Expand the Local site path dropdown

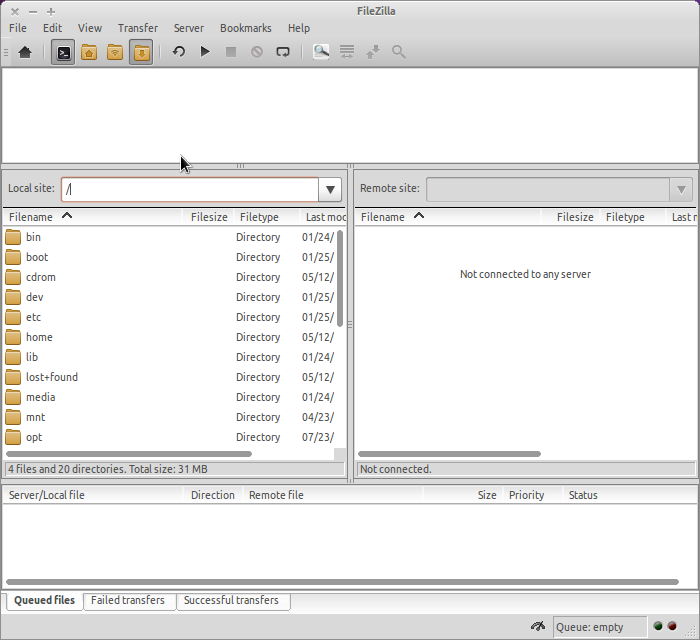tap(330, 190)
